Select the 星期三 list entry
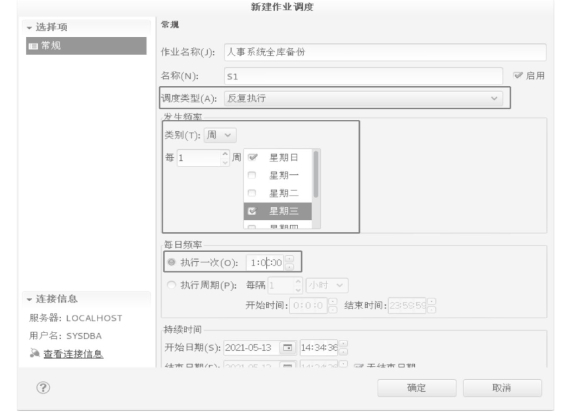Screen dimensions: 577x419 277,211
